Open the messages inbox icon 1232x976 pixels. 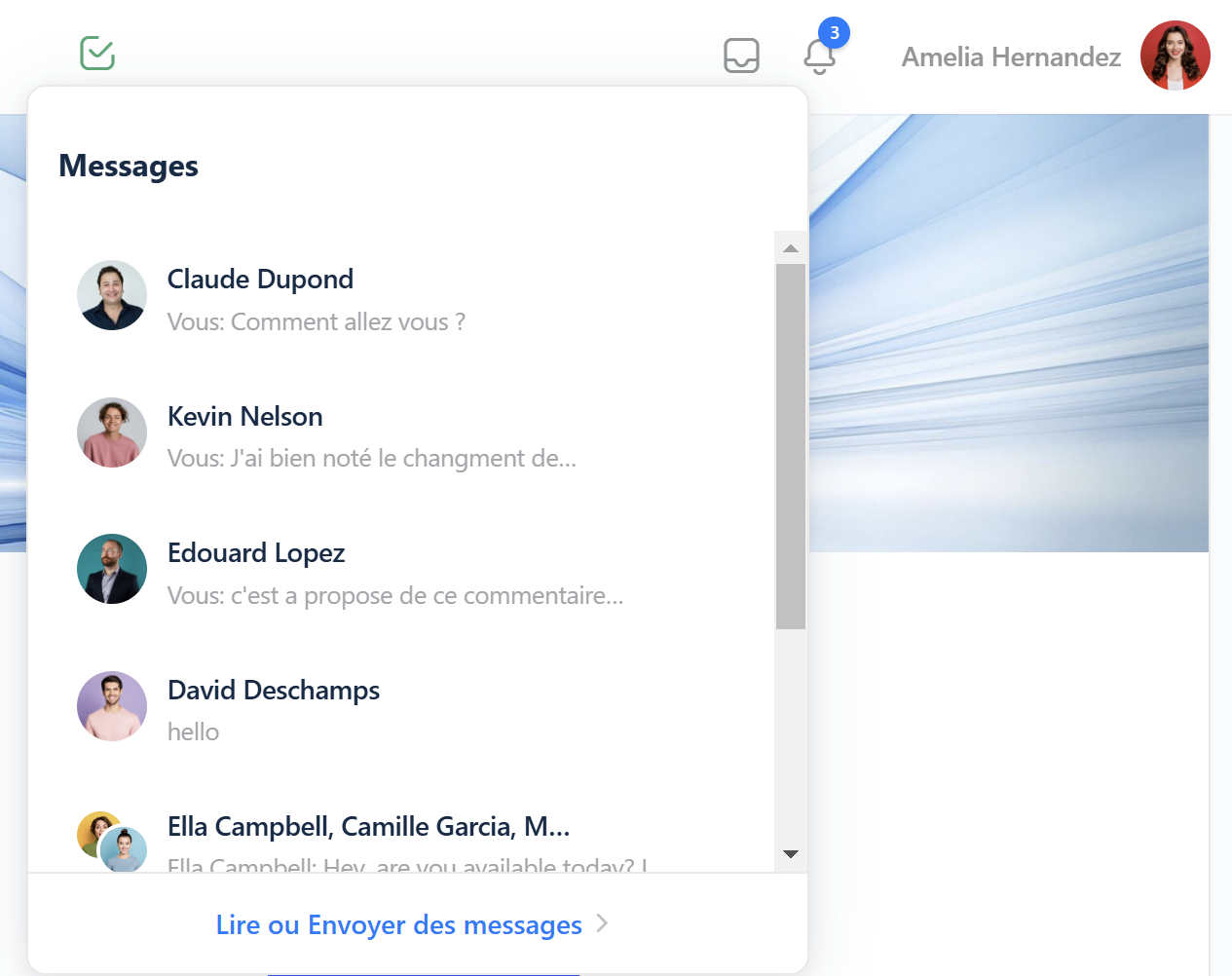[741, 56]
